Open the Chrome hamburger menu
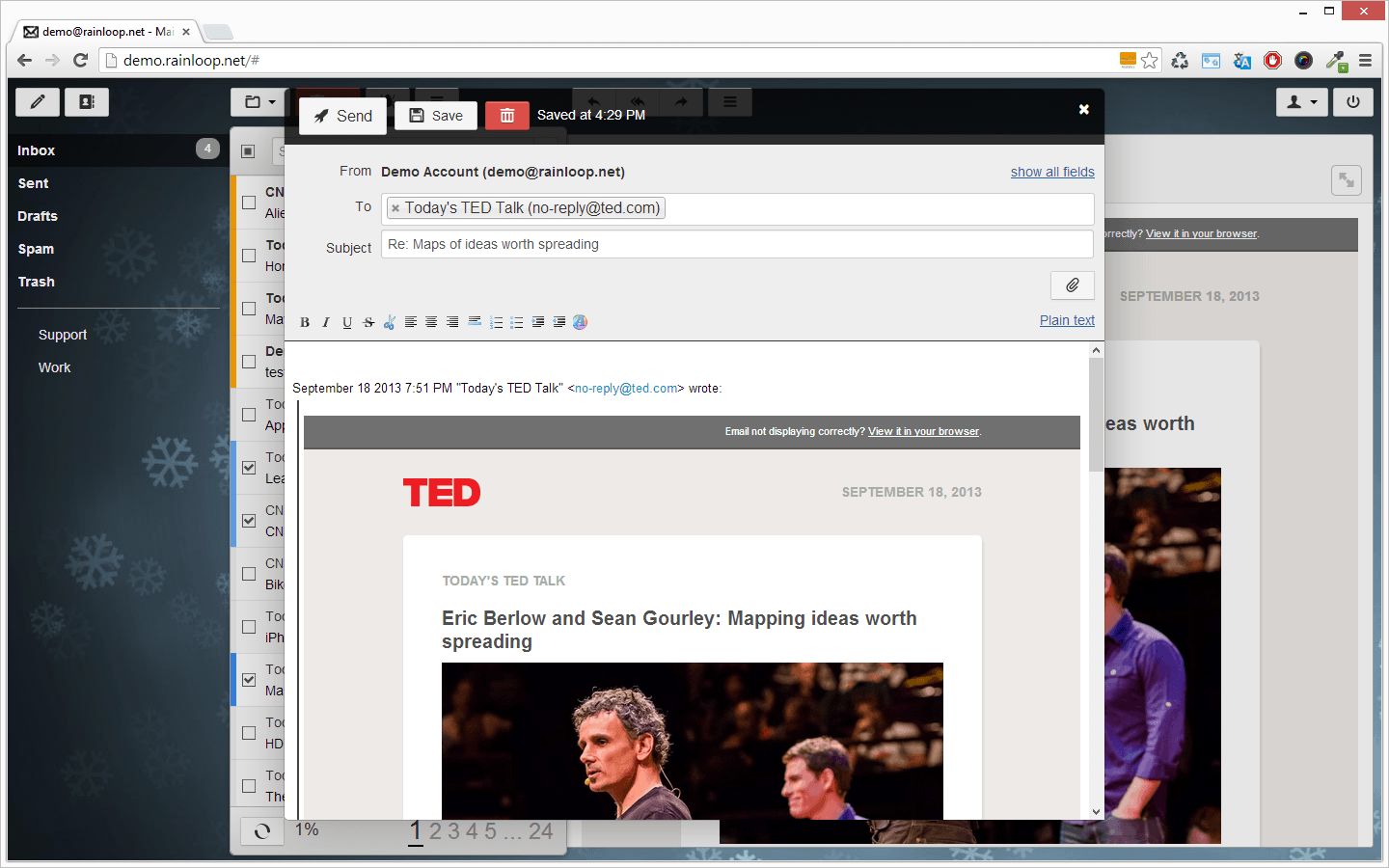This screenshot has width=1389, height=868. pos(1365,60)
